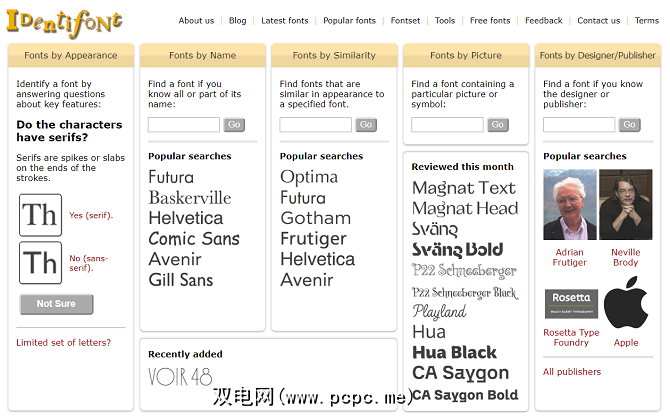
Task: Open the Fontset page
Action: [405, 21]
